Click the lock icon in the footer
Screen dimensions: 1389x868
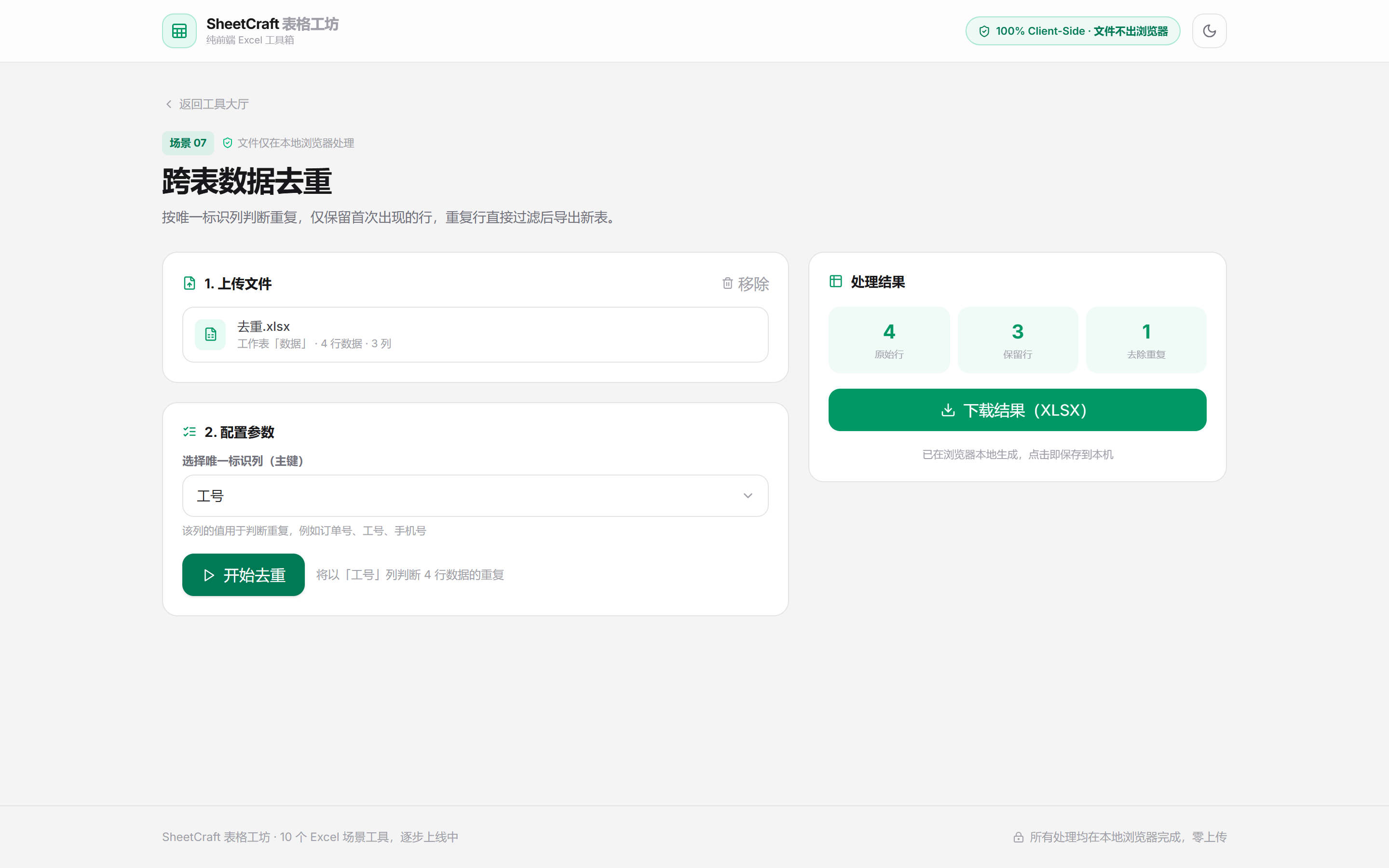pyautogui.click(x=1018, y=837)
